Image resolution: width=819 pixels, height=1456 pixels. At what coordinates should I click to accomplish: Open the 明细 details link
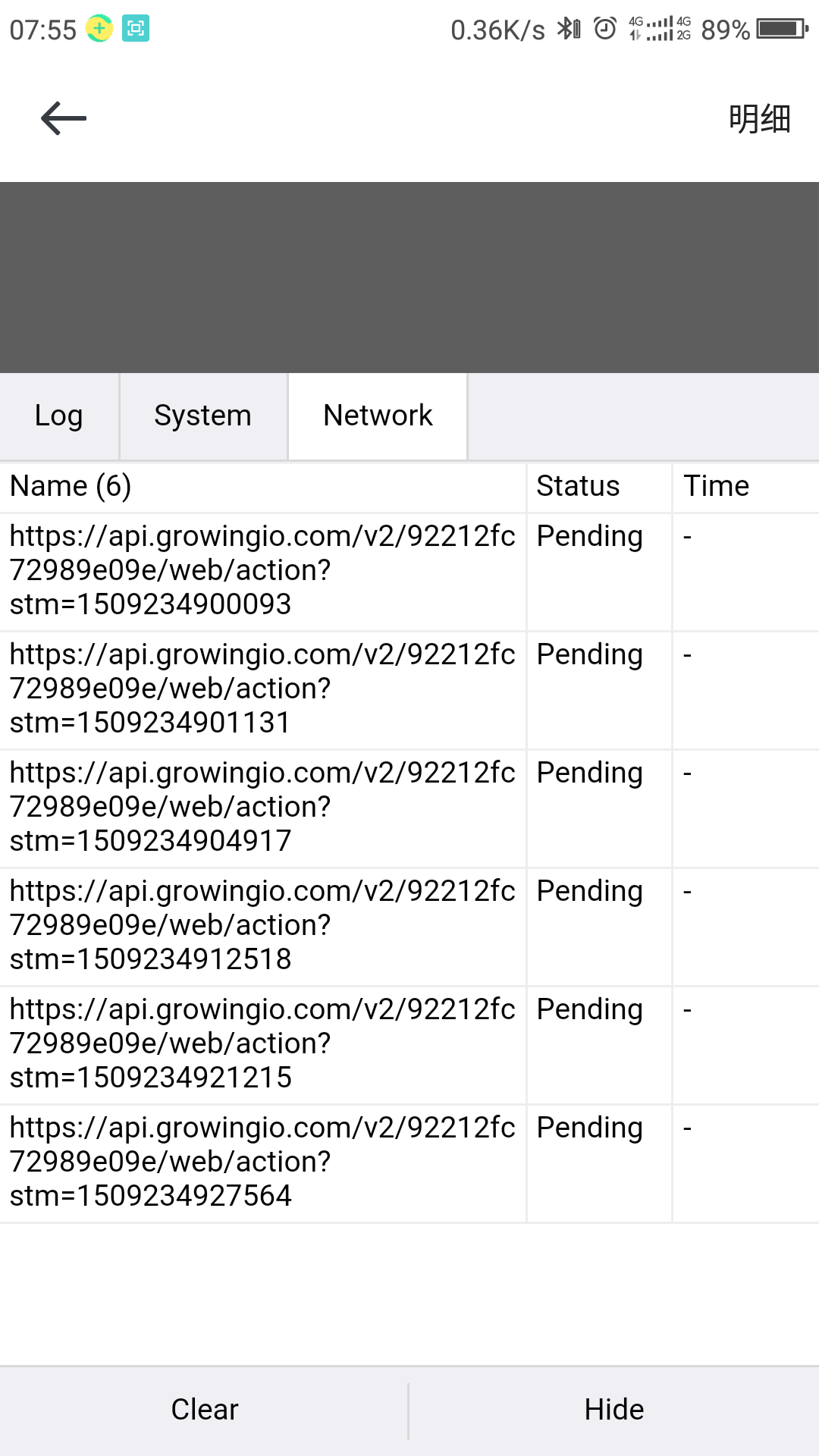coord(759,119)
